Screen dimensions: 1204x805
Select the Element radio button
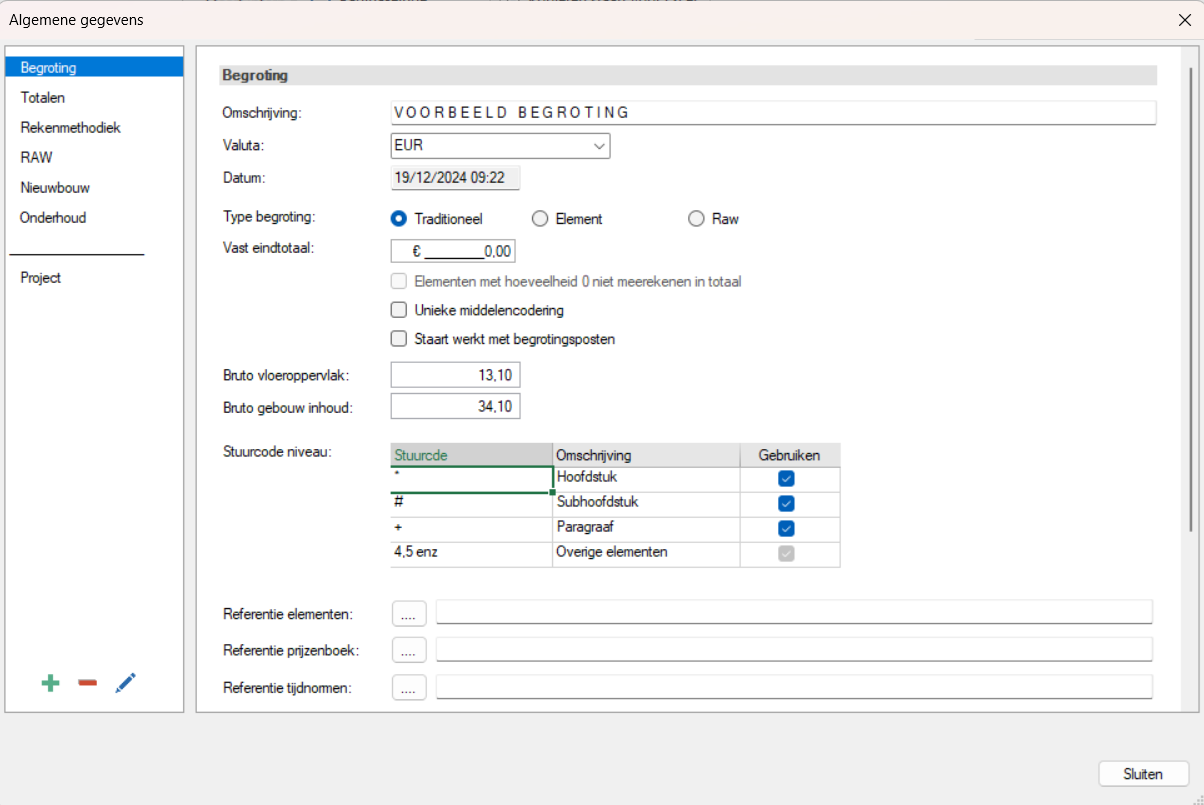(x=540, y=219)
